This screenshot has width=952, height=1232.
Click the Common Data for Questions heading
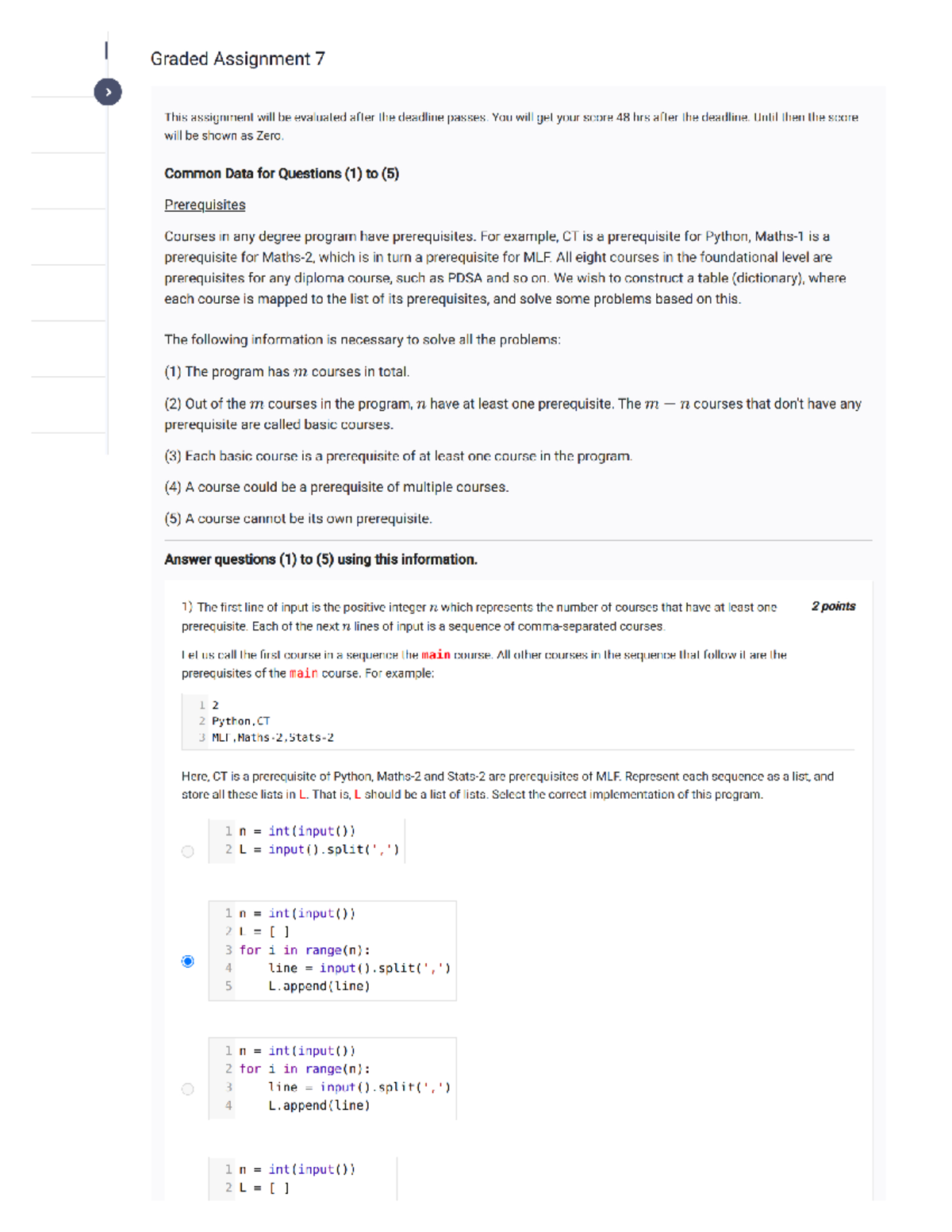281,174
